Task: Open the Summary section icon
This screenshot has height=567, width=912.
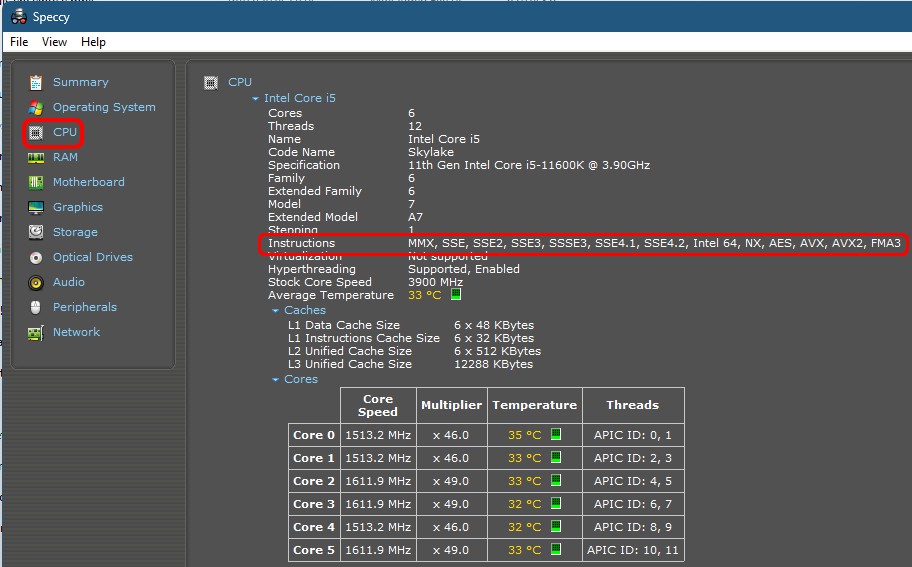Action: pos(36,83)
